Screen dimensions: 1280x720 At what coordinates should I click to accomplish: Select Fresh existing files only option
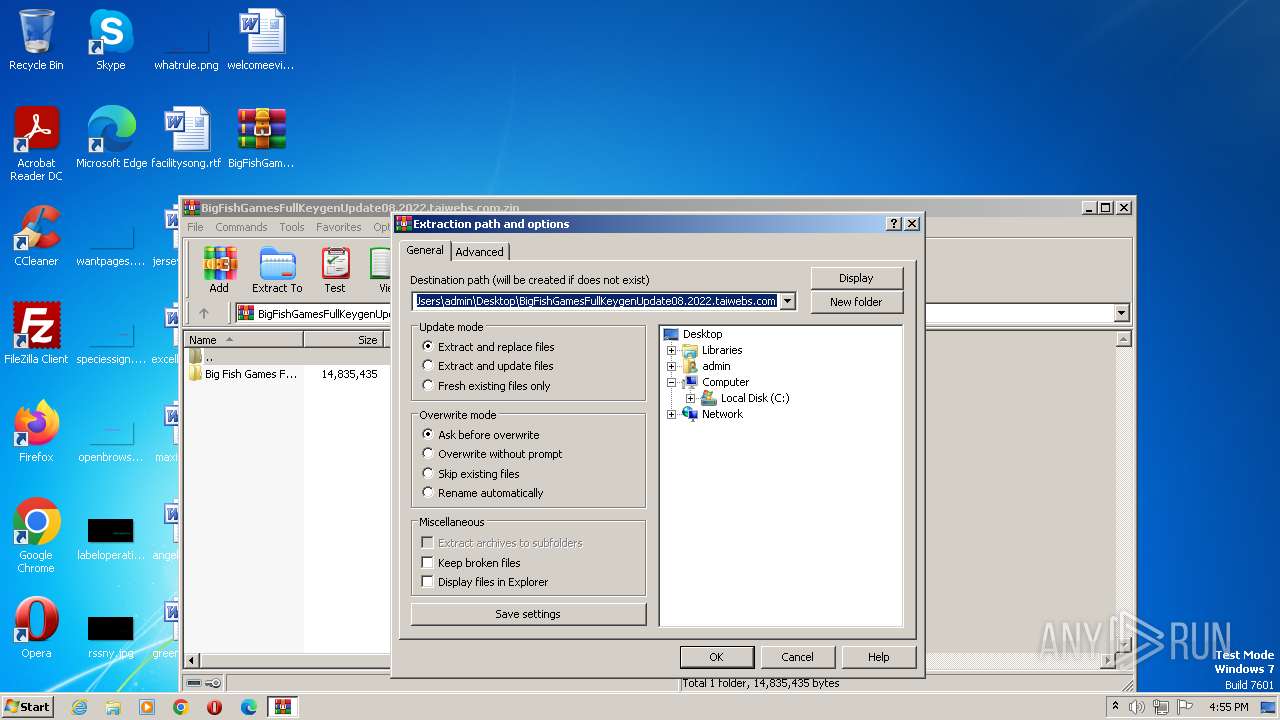[486, 386]
